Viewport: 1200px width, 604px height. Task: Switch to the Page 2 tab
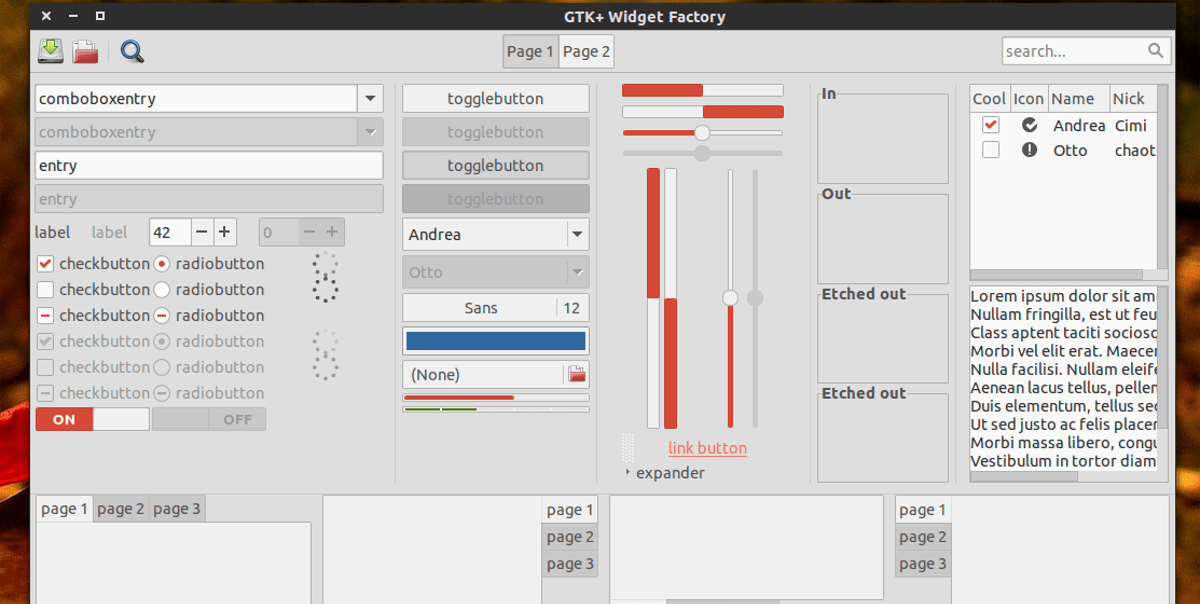click(x=586, y=50)
